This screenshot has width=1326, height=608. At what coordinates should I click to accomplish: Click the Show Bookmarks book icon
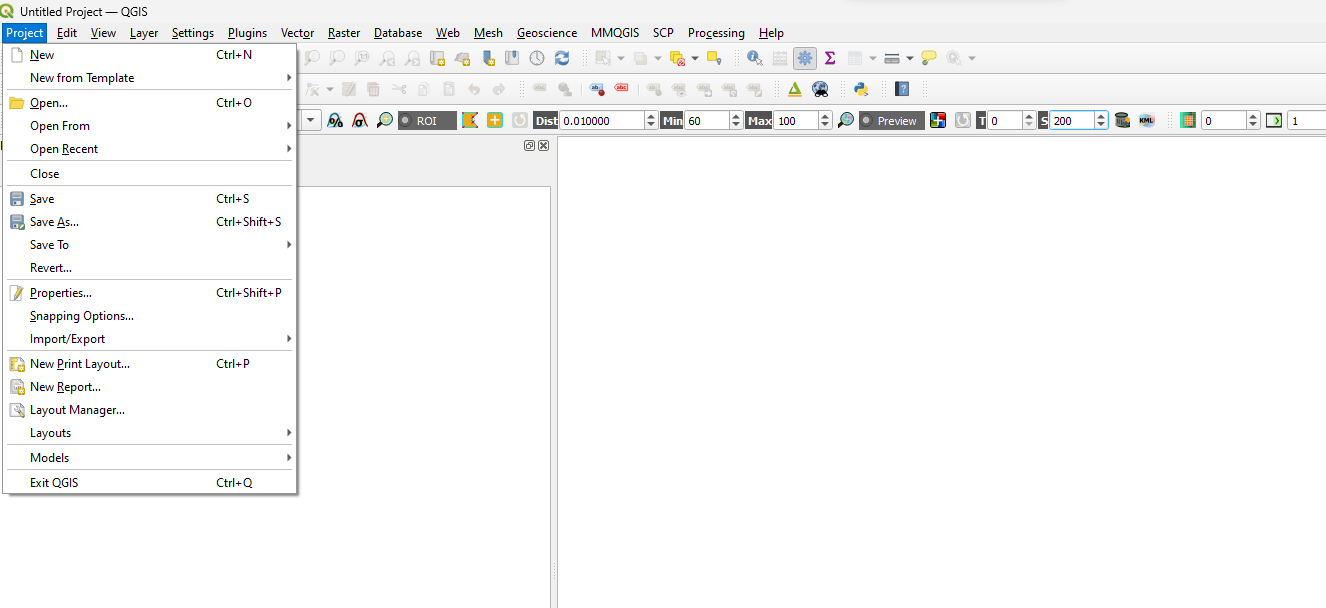(512, 59)
